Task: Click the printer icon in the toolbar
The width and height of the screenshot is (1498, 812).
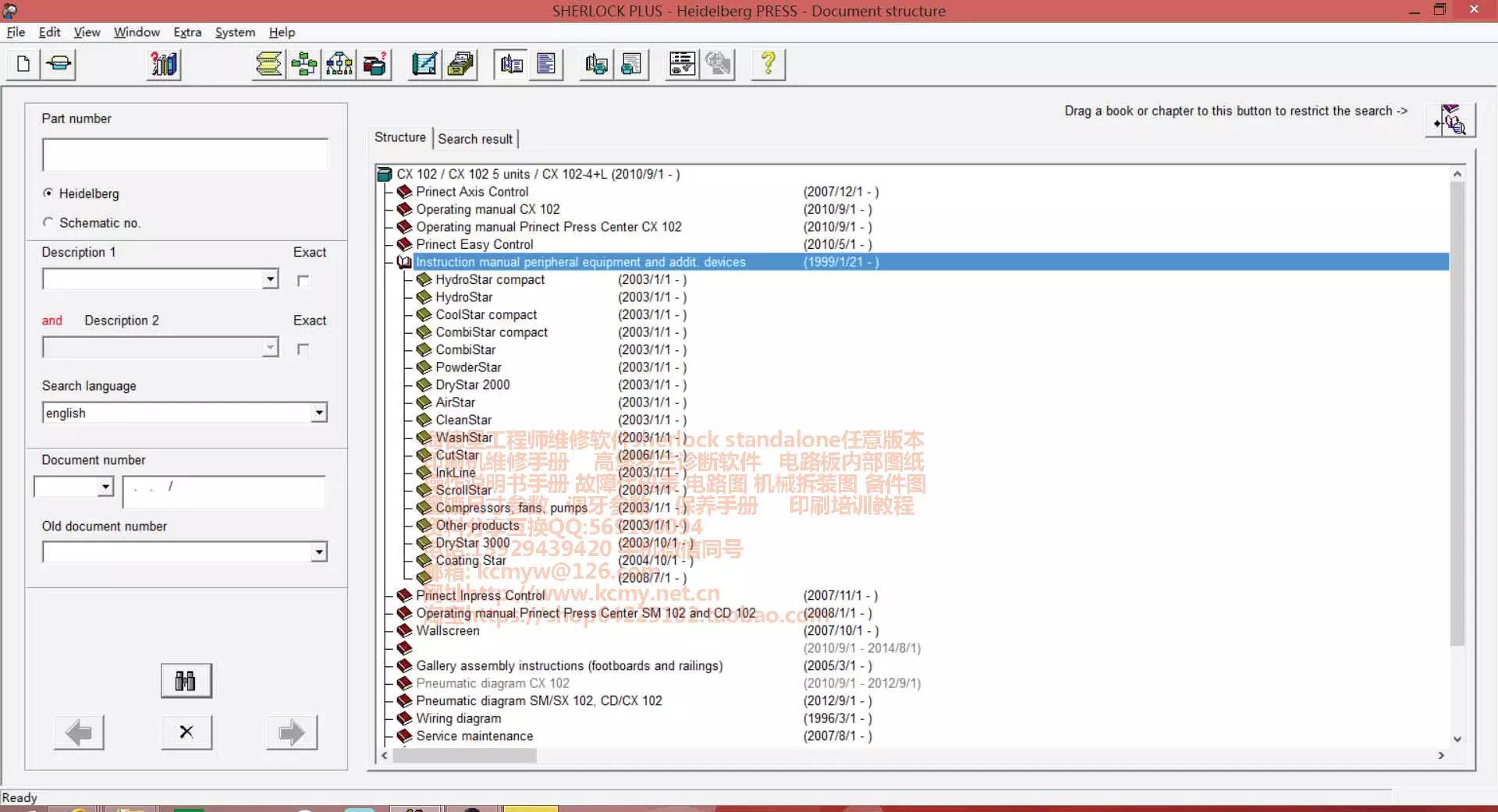Action: [x=59, y=64]
